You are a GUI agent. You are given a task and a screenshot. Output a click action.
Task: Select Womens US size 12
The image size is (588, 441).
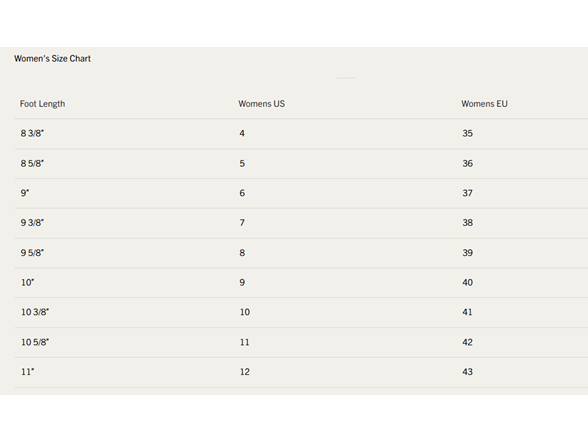tap(244, 372)
